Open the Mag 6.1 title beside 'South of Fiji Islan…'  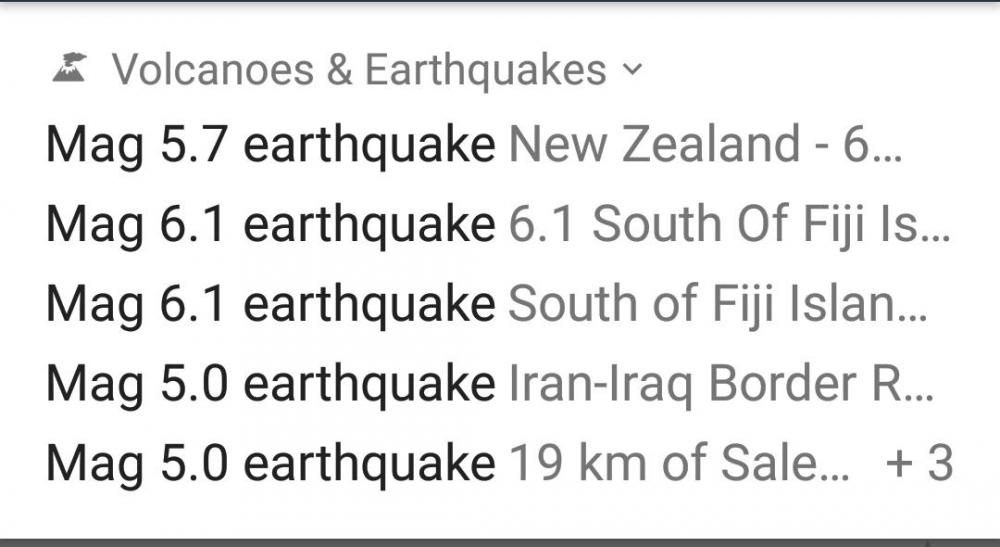pos(270,305)
